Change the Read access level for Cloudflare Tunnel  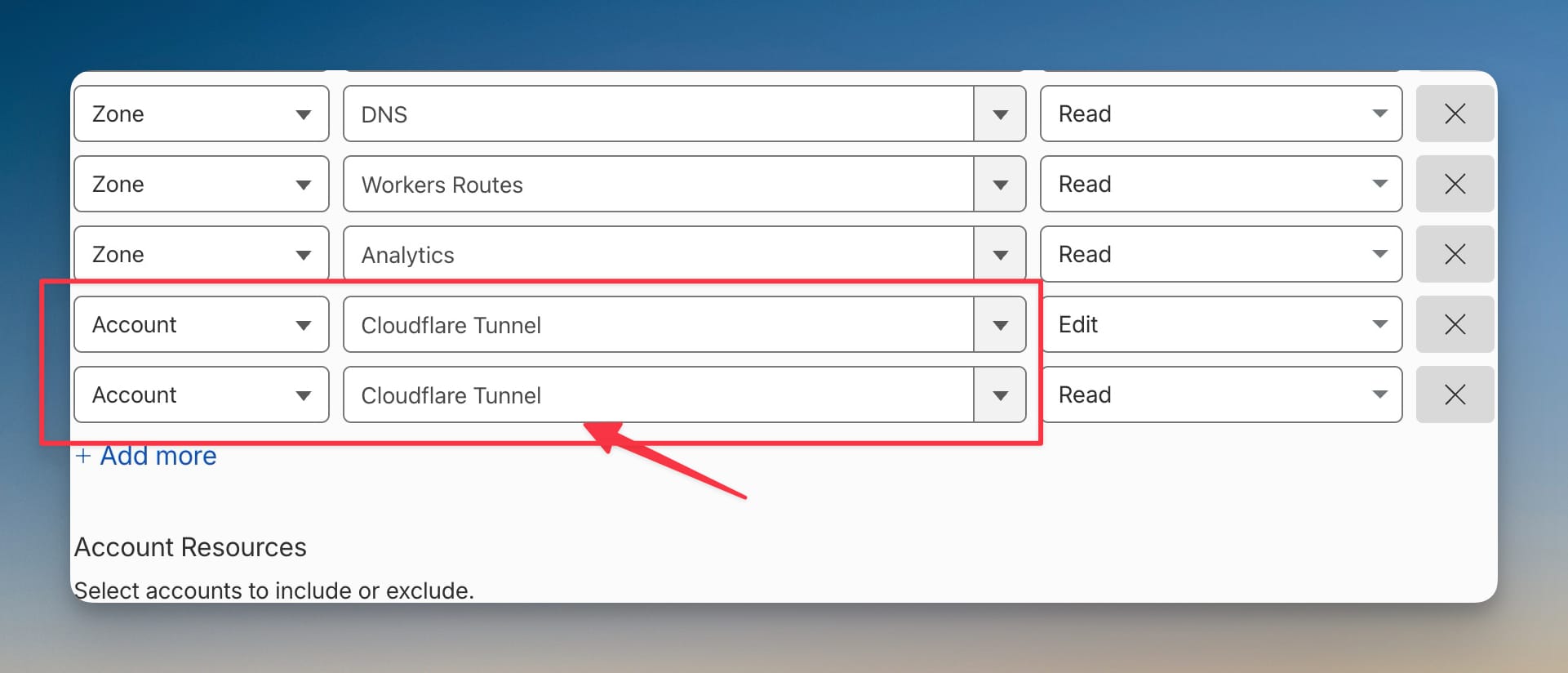click(1221, 394)
